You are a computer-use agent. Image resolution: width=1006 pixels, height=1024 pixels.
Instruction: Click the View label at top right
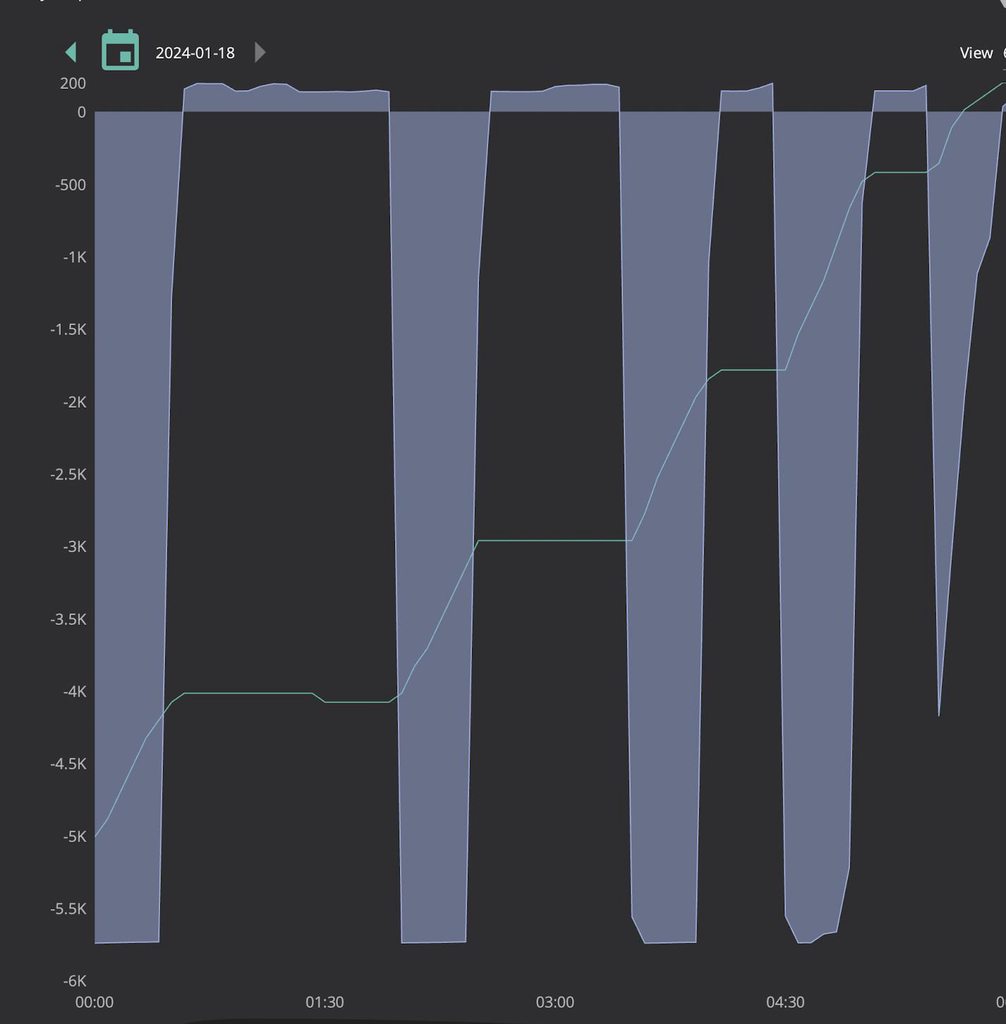[975, 53]
